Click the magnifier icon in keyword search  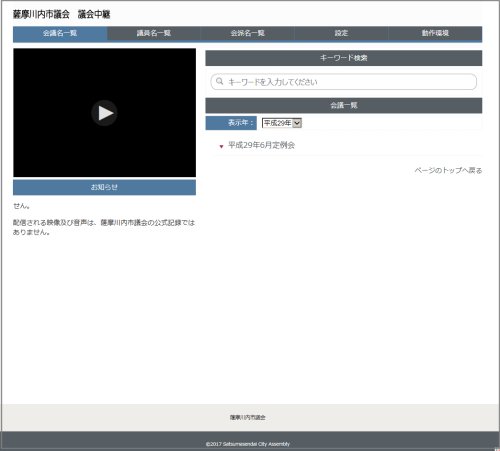[x=219, y=81]
